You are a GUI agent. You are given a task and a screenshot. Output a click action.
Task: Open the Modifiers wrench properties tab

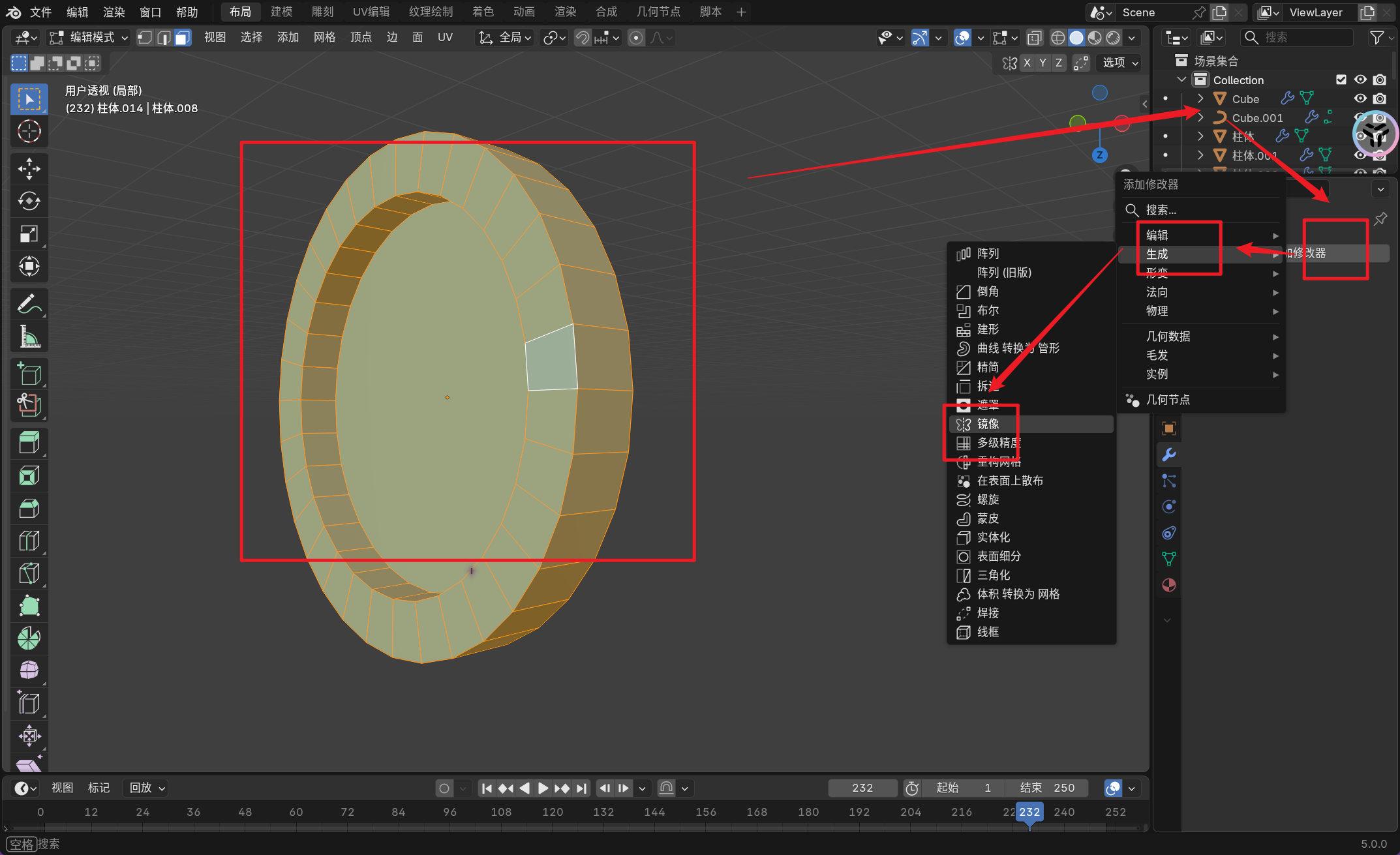pyautogui.click(x=1168, y=455)
